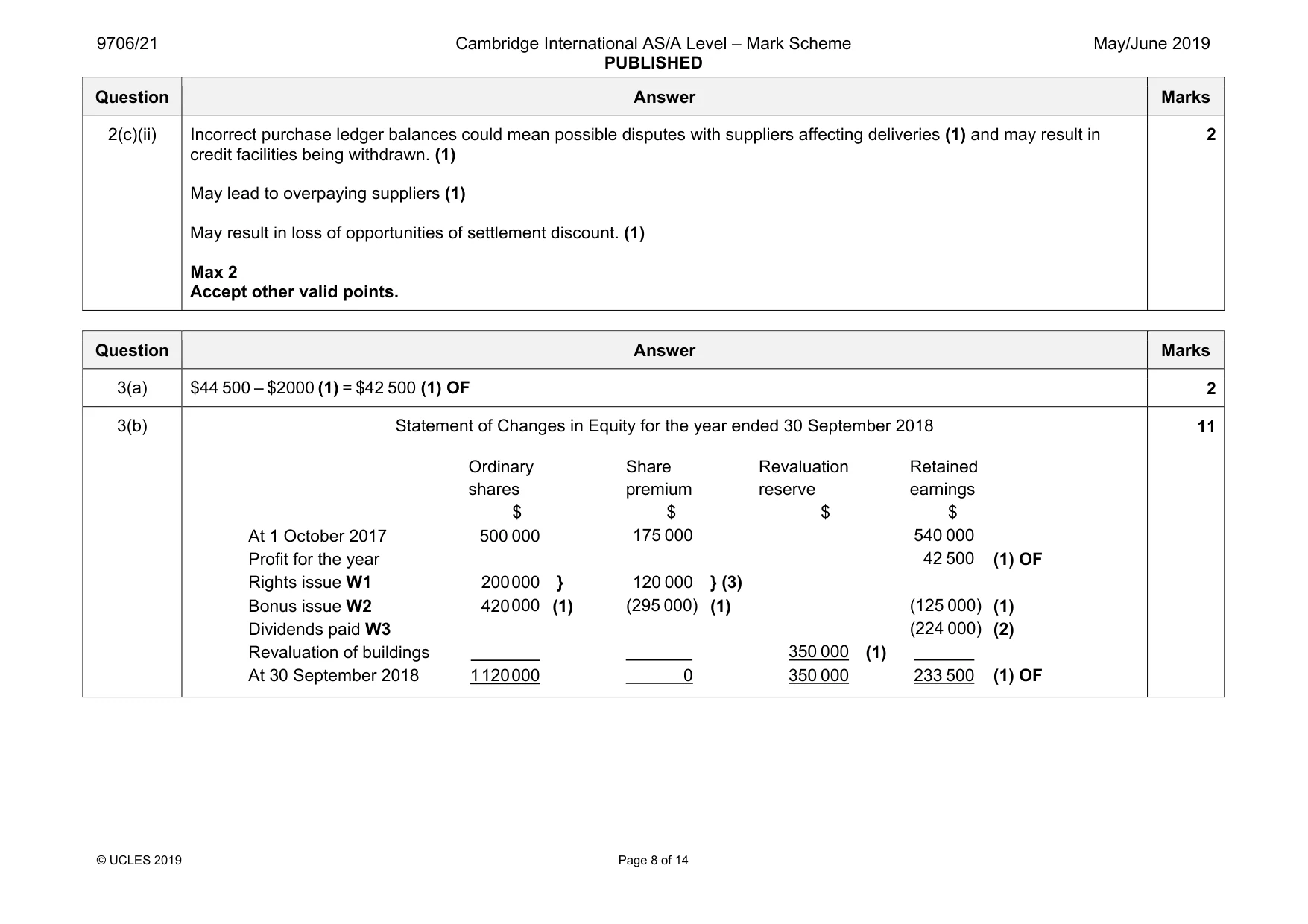1308x924 pixels.
Task: Click the '1120000' closing ordinary shares total
Action: click(505, 675)
